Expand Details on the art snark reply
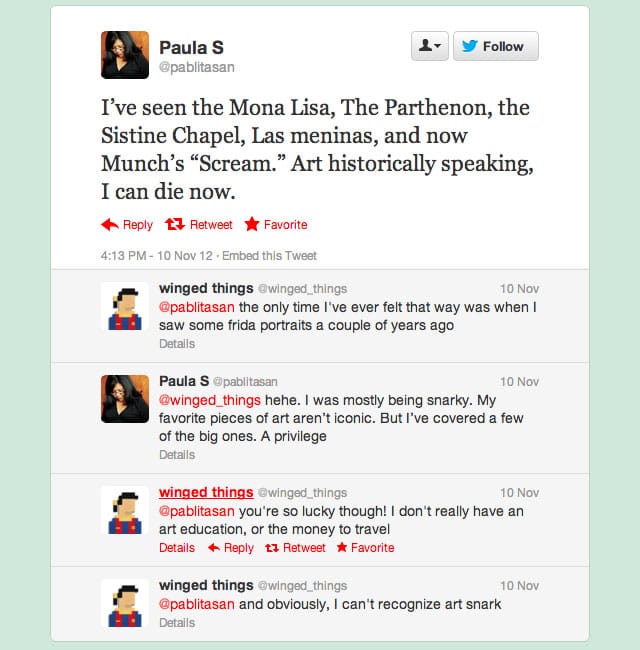Image resolution: width=640 pixels, height=650 pixels. (x=177, y=623)
